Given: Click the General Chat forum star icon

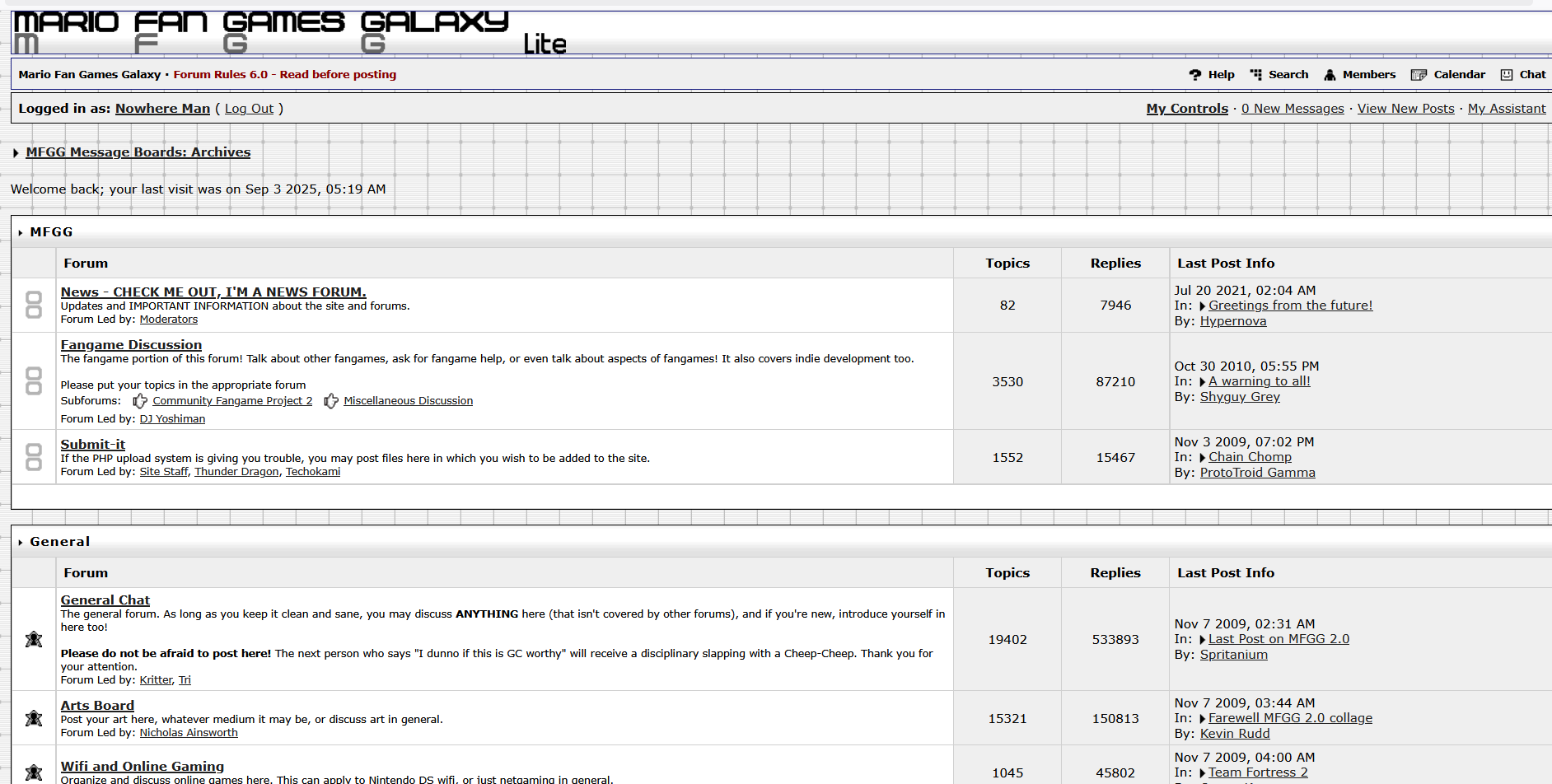Looking at the screenshot, I should pyautogui.click(x=34, y=639).
